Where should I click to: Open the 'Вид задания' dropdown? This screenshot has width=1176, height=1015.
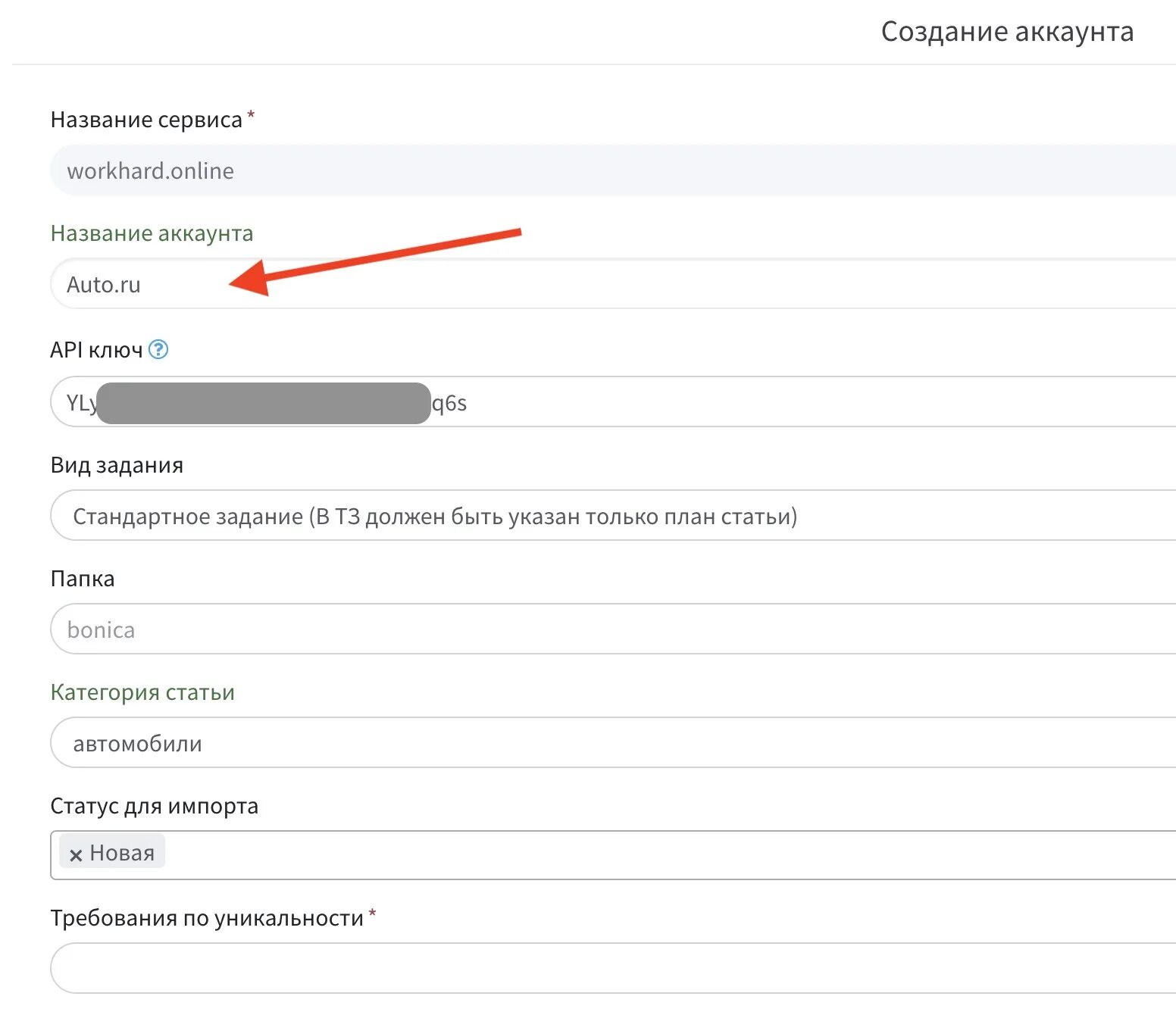613,516
